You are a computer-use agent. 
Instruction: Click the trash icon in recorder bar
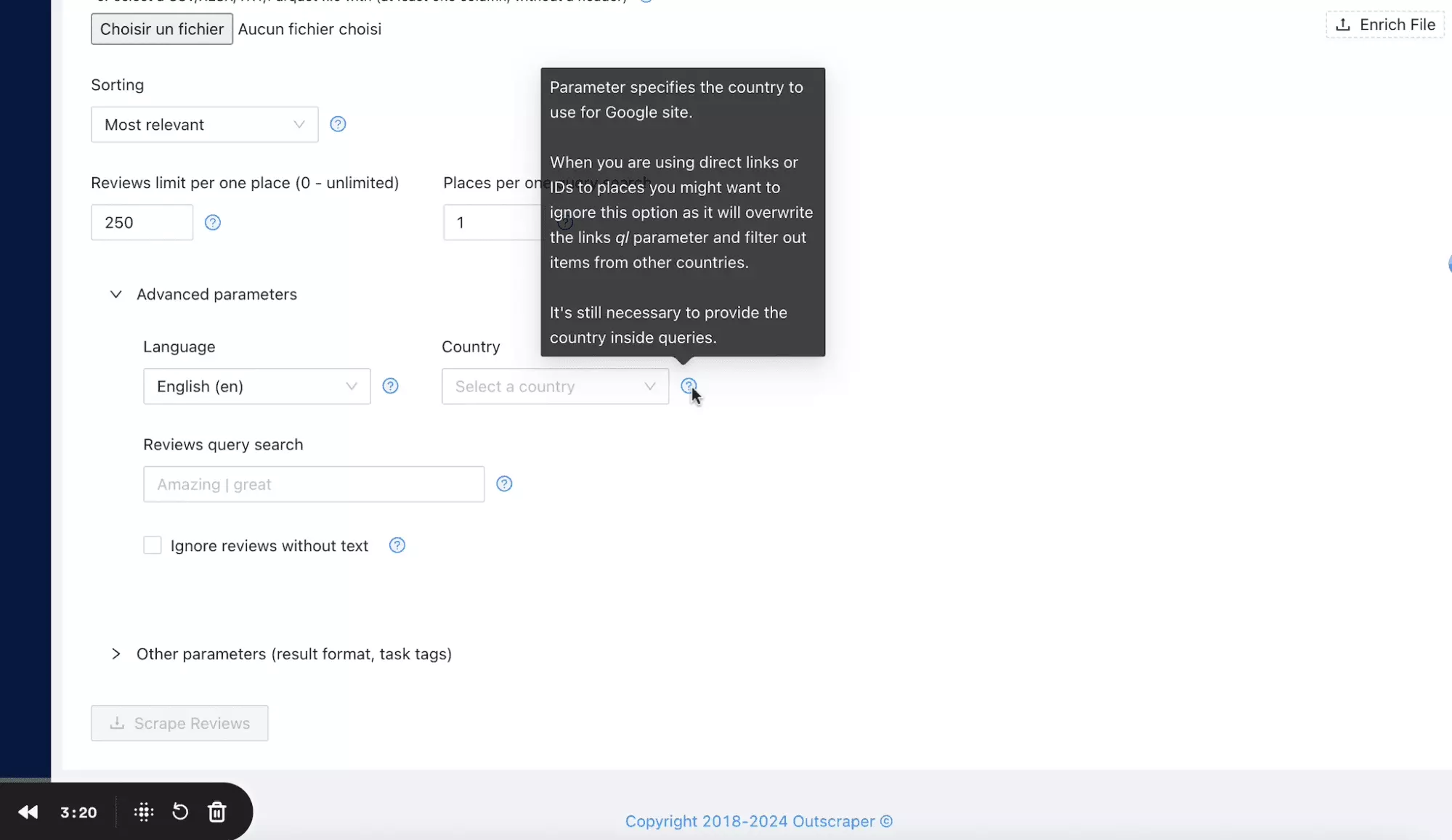[217, 812]
